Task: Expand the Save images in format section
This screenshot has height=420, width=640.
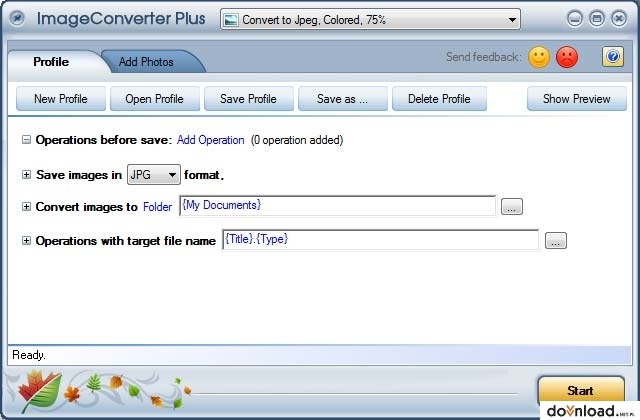Action: click(x=26, y=175)
